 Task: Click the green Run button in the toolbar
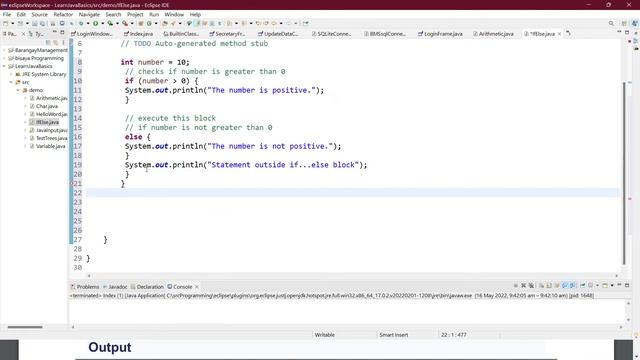(x=96, y=23)
